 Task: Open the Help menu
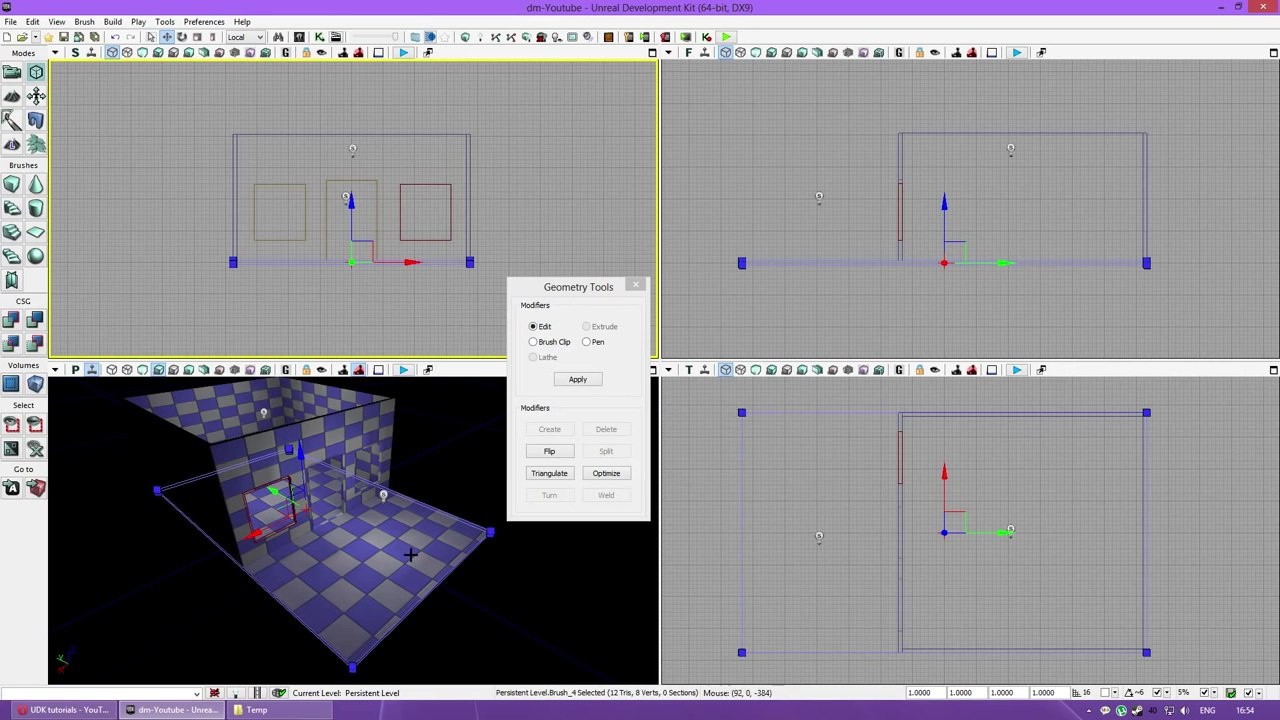[242, 22]
